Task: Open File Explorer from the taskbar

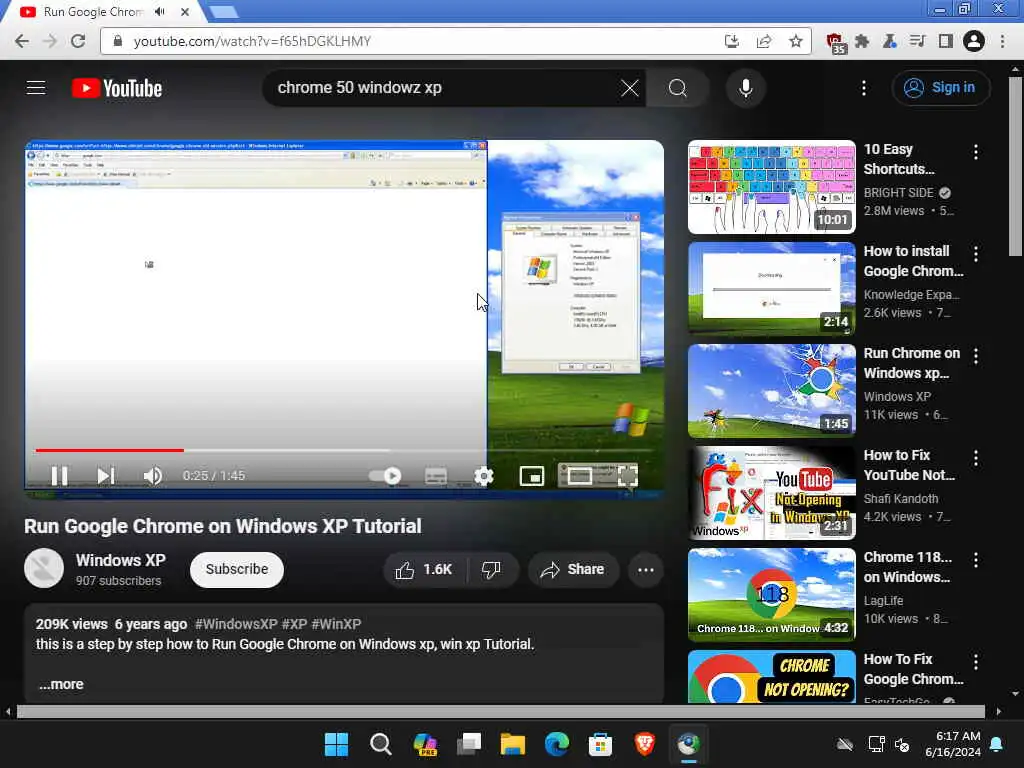Action: tap(513, 744)
